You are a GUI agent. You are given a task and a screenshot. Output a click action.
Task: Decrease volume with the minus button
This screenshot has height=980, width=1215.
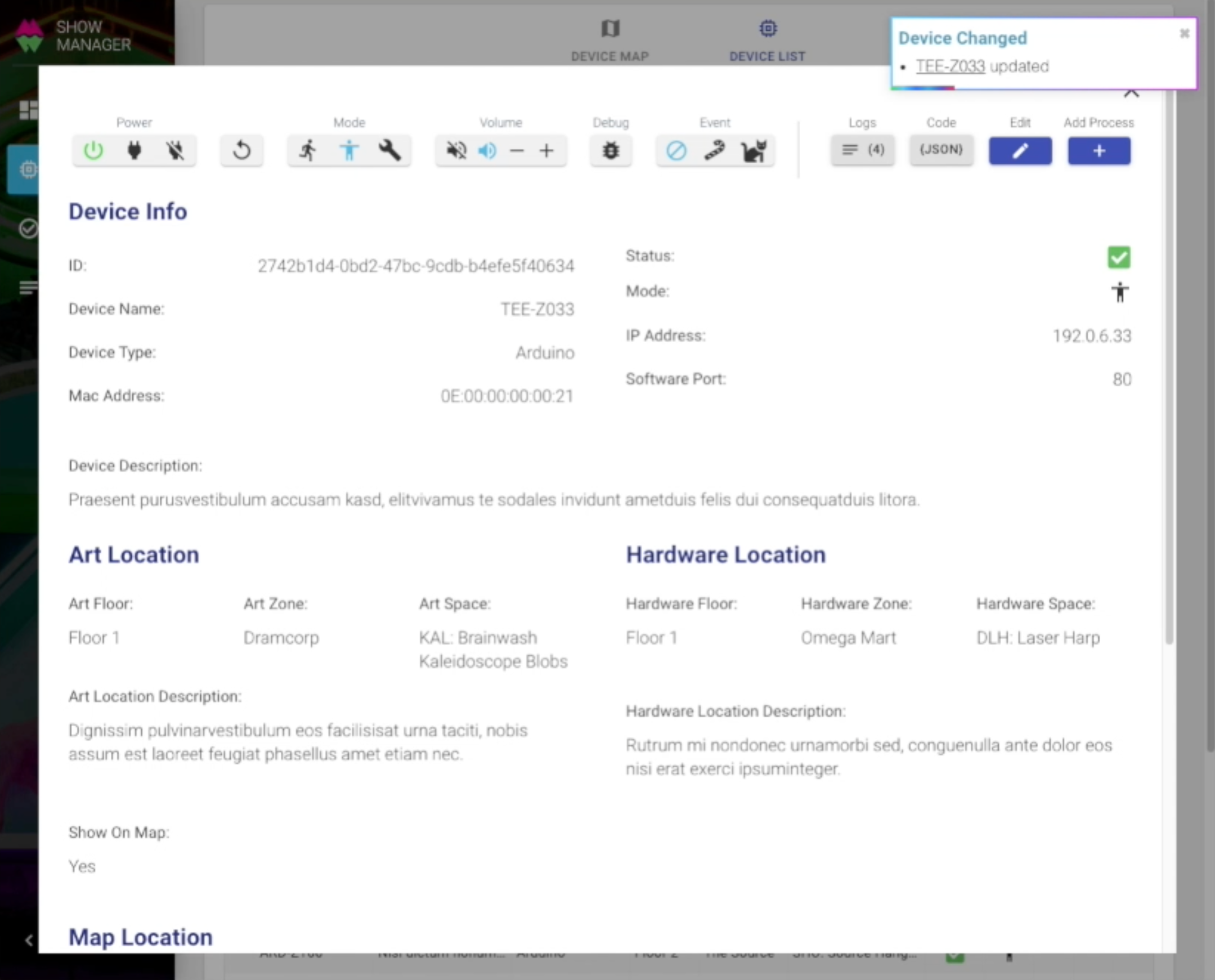point(517,151)
